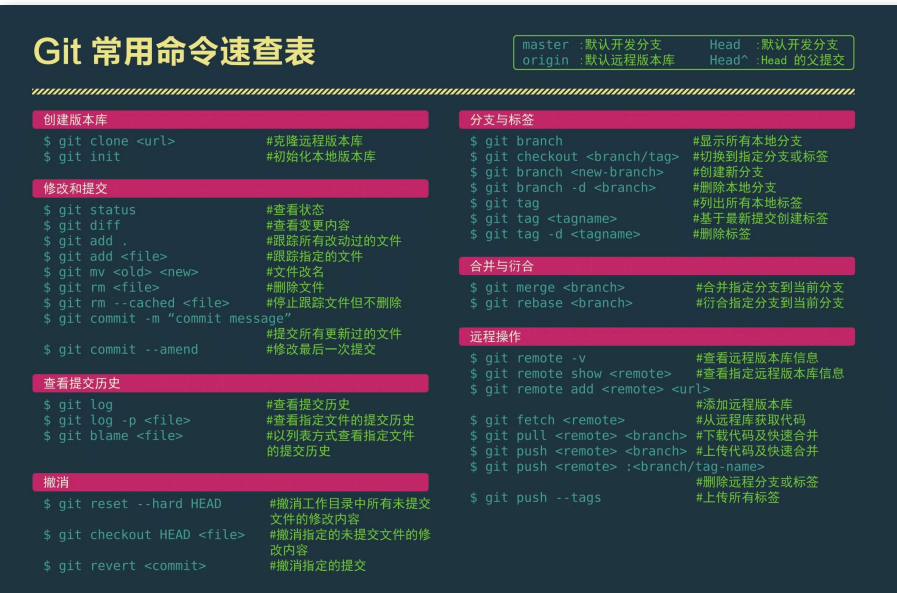
Task: Click the 'git tag <tagname>' command
Action: click(543, 218)
